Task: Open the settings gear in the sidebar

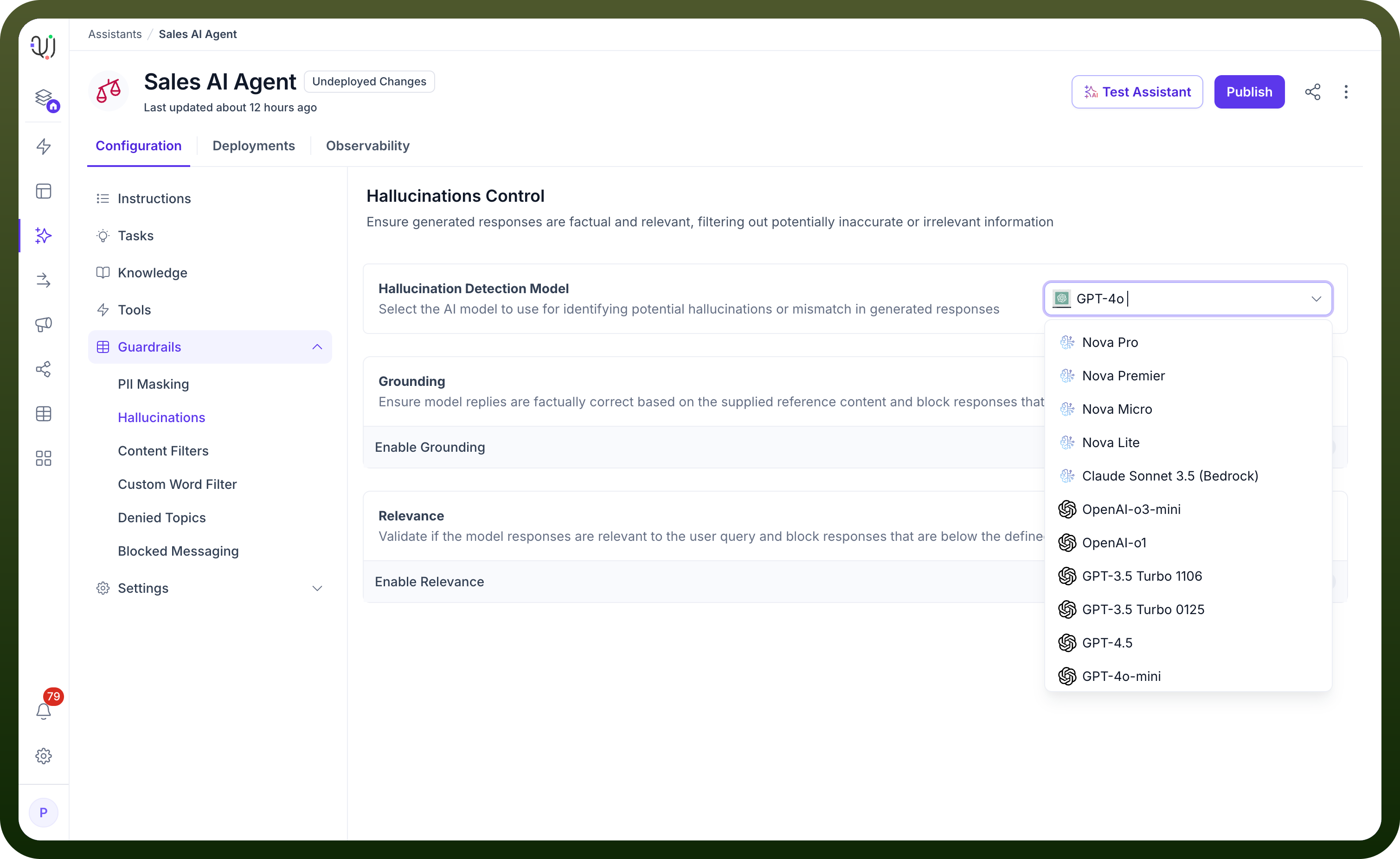Action: (44, 756)
